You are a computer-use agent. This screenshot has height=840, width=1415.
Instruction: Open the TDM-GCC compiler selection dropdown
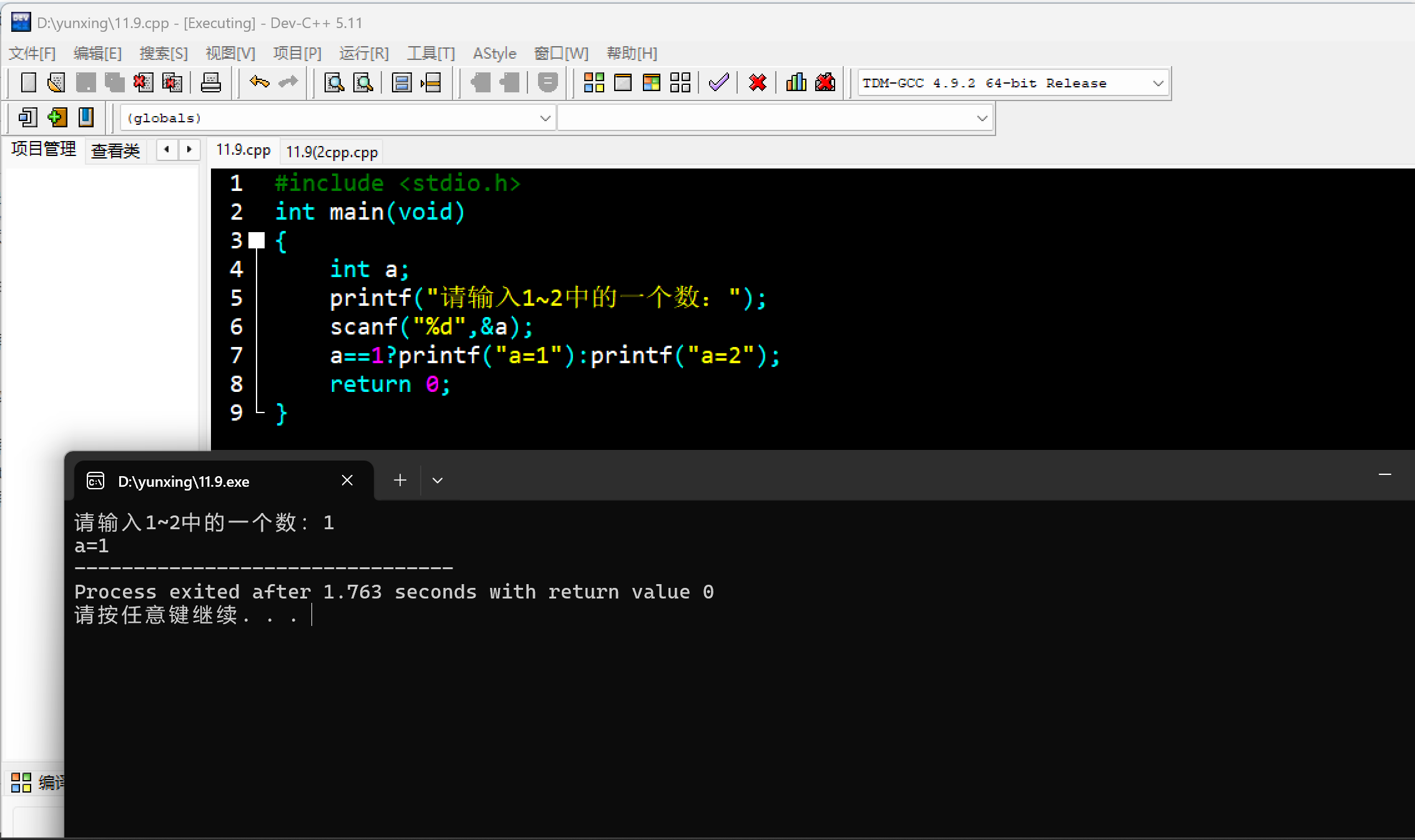coord(1158,83)
